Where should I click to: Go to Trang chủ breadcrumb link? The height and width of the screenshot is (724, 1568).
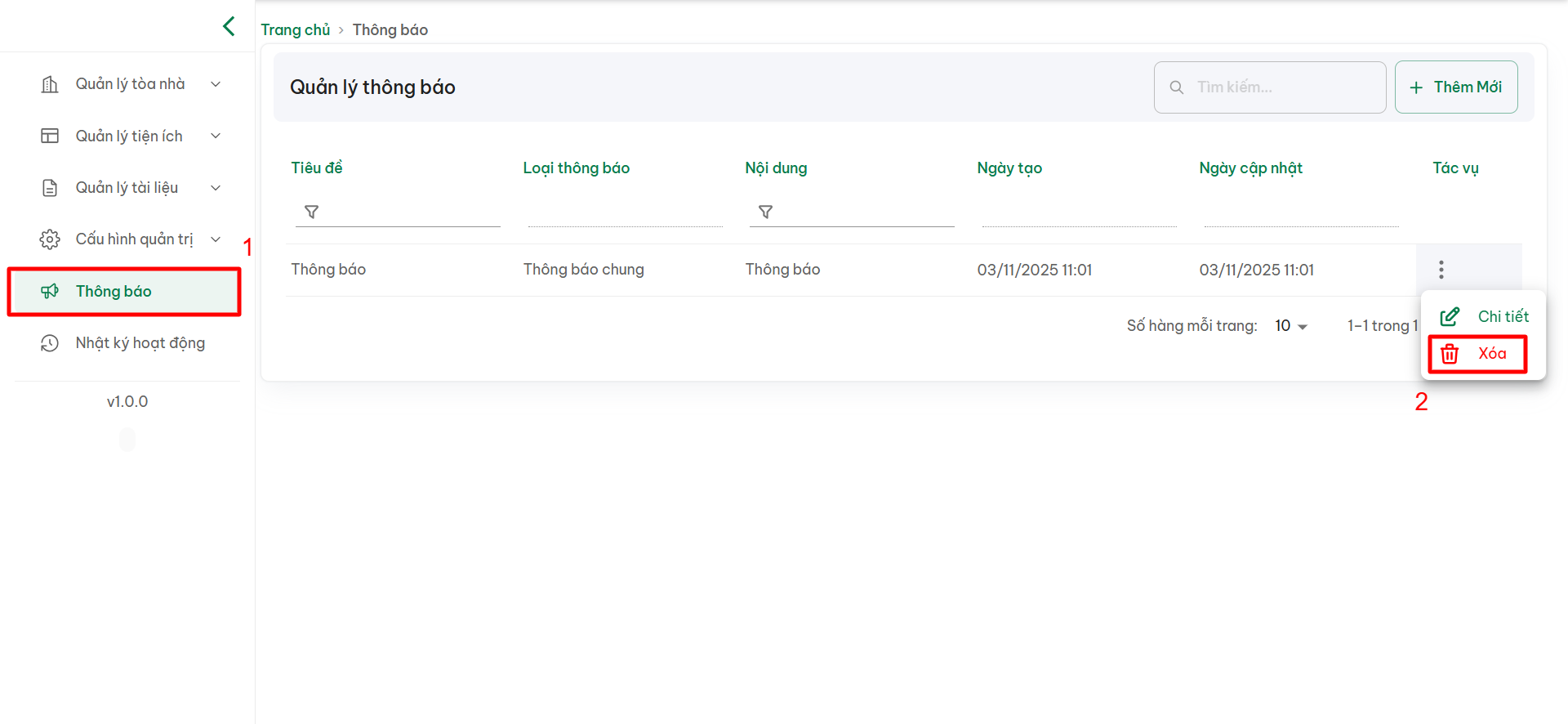(295, 30)
